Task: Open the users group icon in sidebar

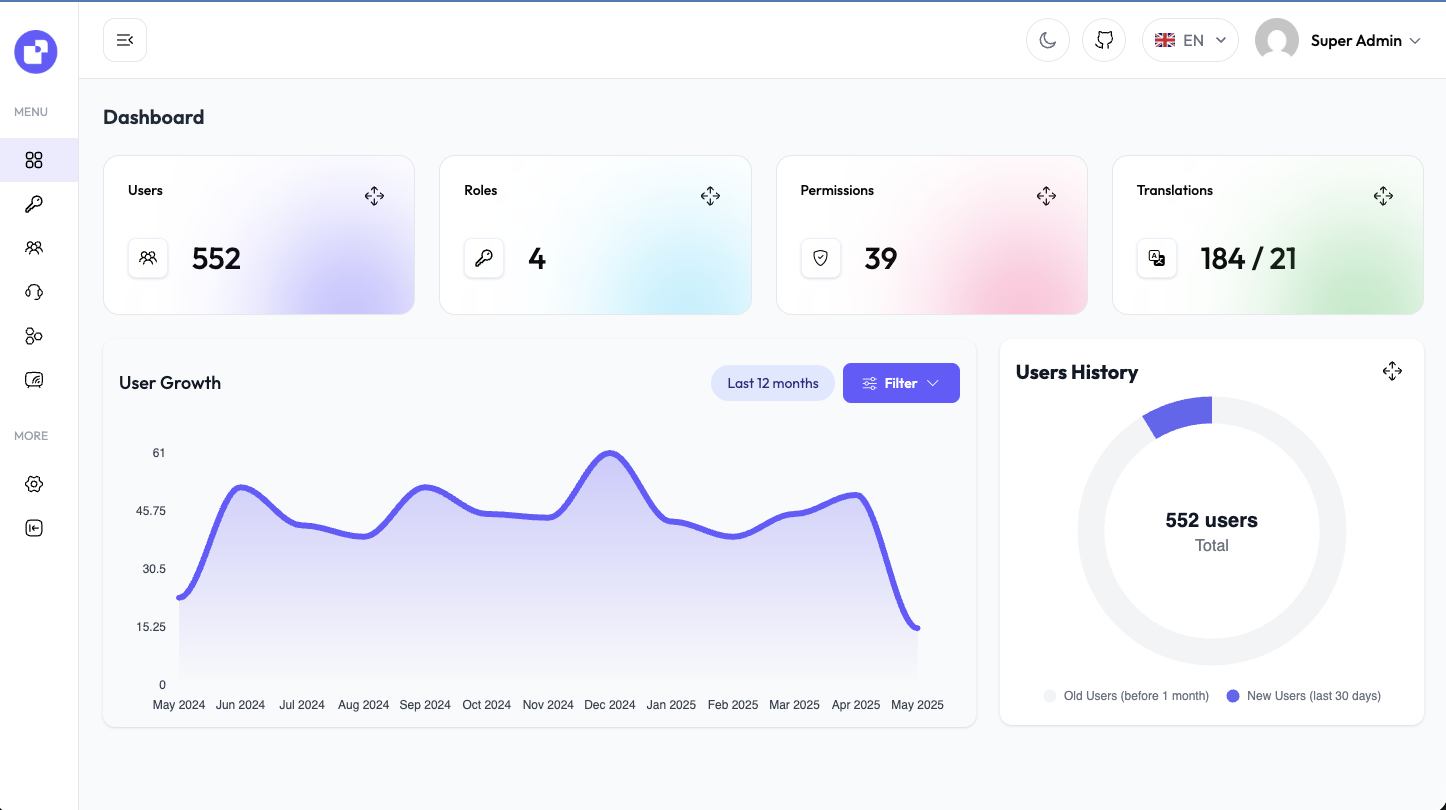Action: click(x=34, y=248)
